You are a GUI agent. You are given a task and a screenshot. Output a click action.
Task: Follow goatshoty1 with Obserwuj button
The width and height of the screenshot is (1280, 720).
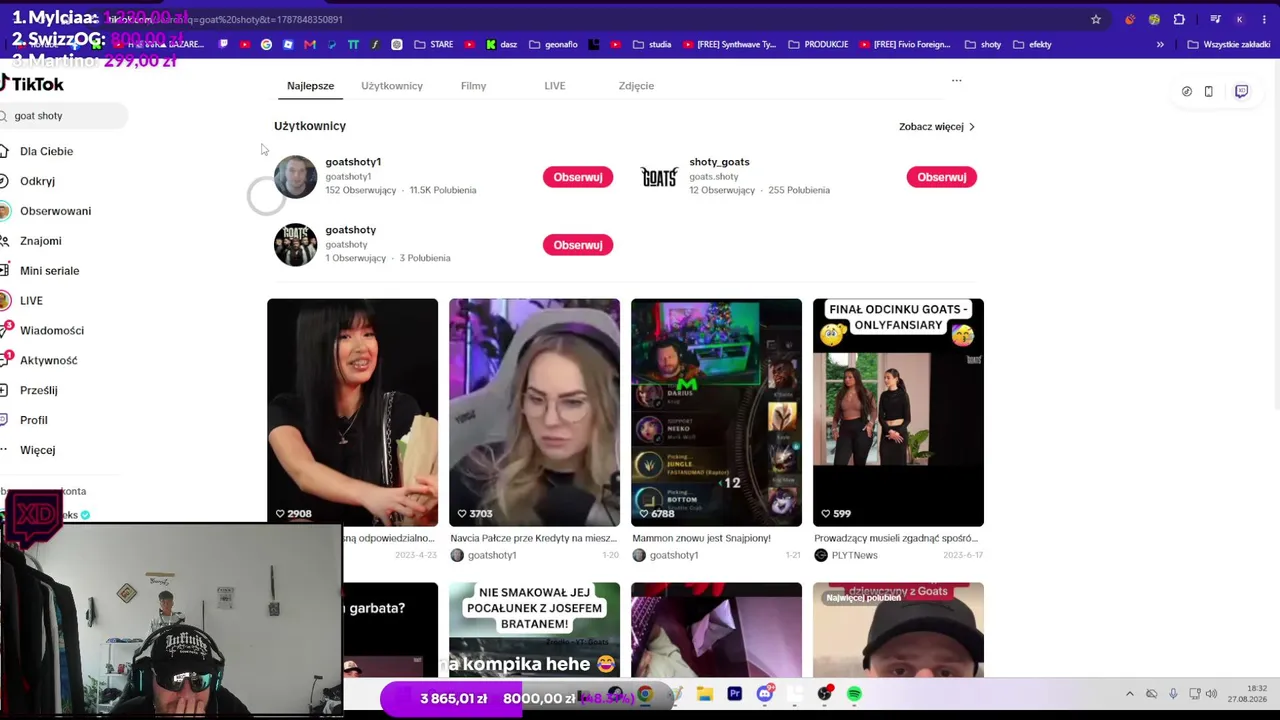tap(578, 177)
